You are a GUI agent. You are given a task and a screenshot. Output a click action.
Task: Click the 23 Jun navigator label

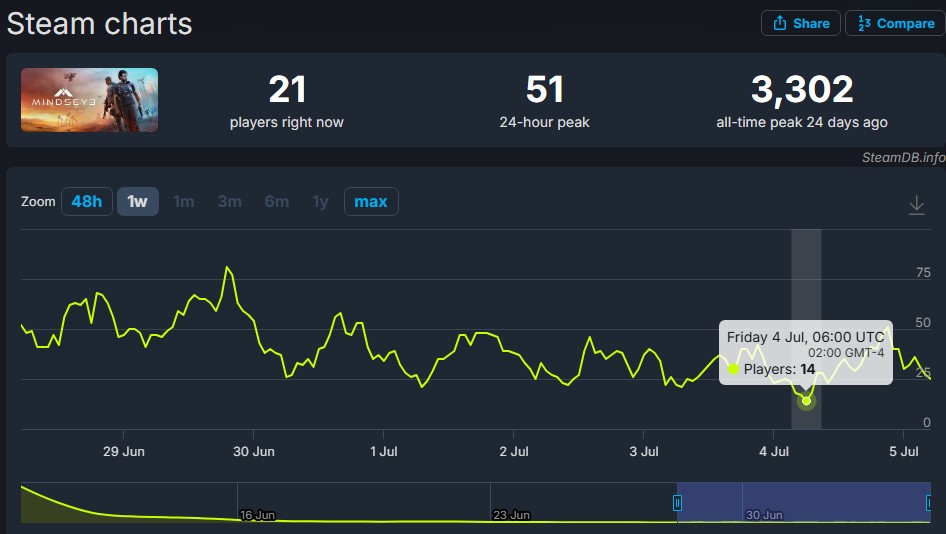512,515
